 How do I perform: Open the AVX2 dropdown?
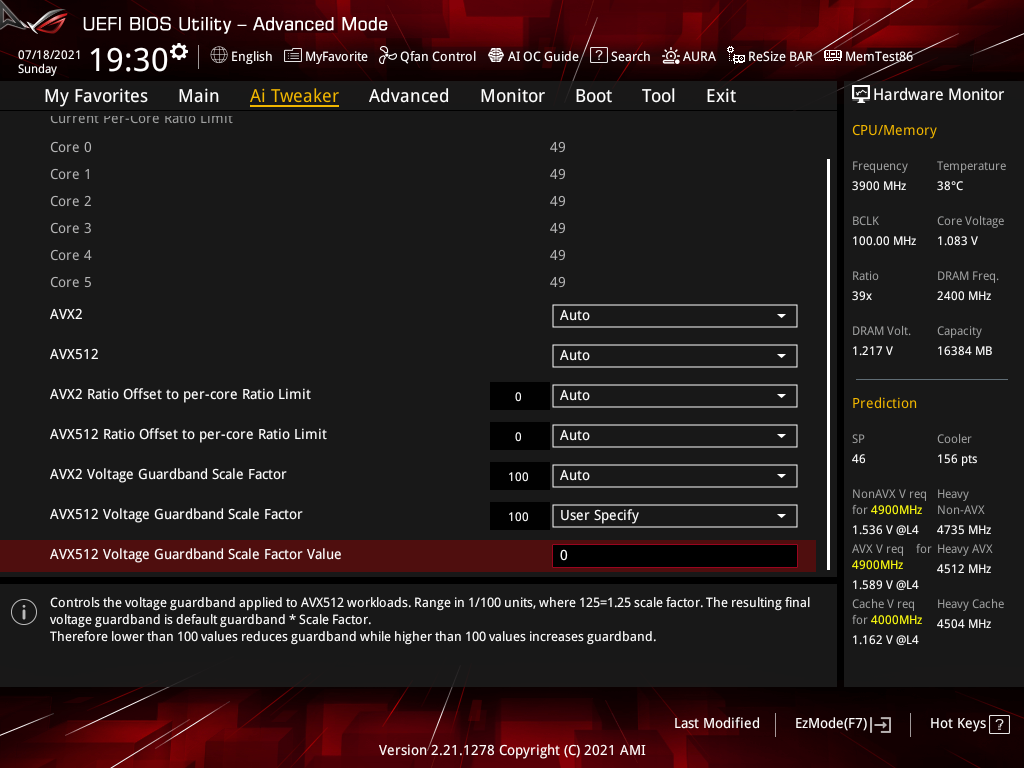coord(674,315)
